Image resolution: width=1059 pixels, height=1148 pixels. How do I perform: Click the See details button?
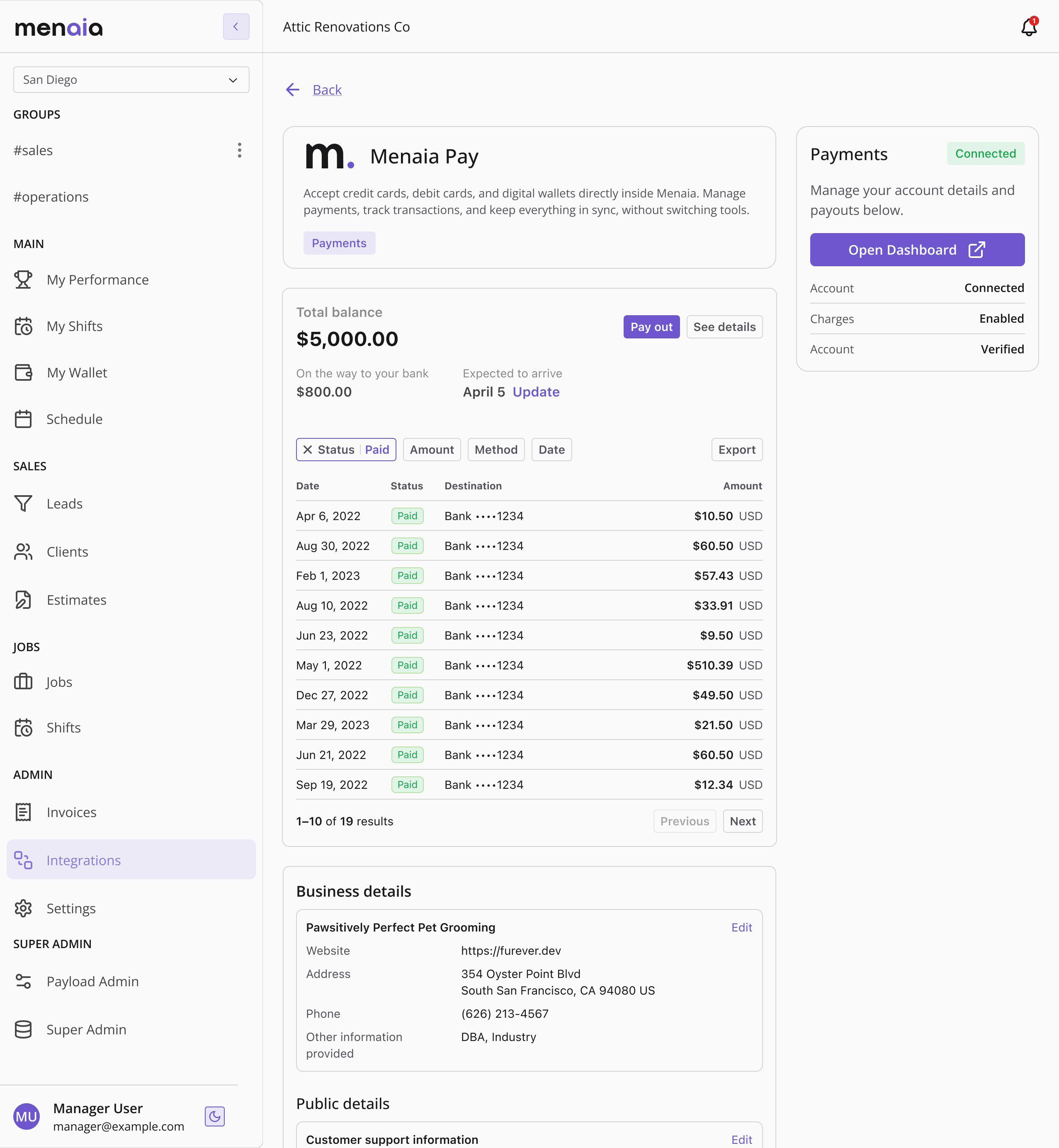pyautogui.click(x=724, y=327)
